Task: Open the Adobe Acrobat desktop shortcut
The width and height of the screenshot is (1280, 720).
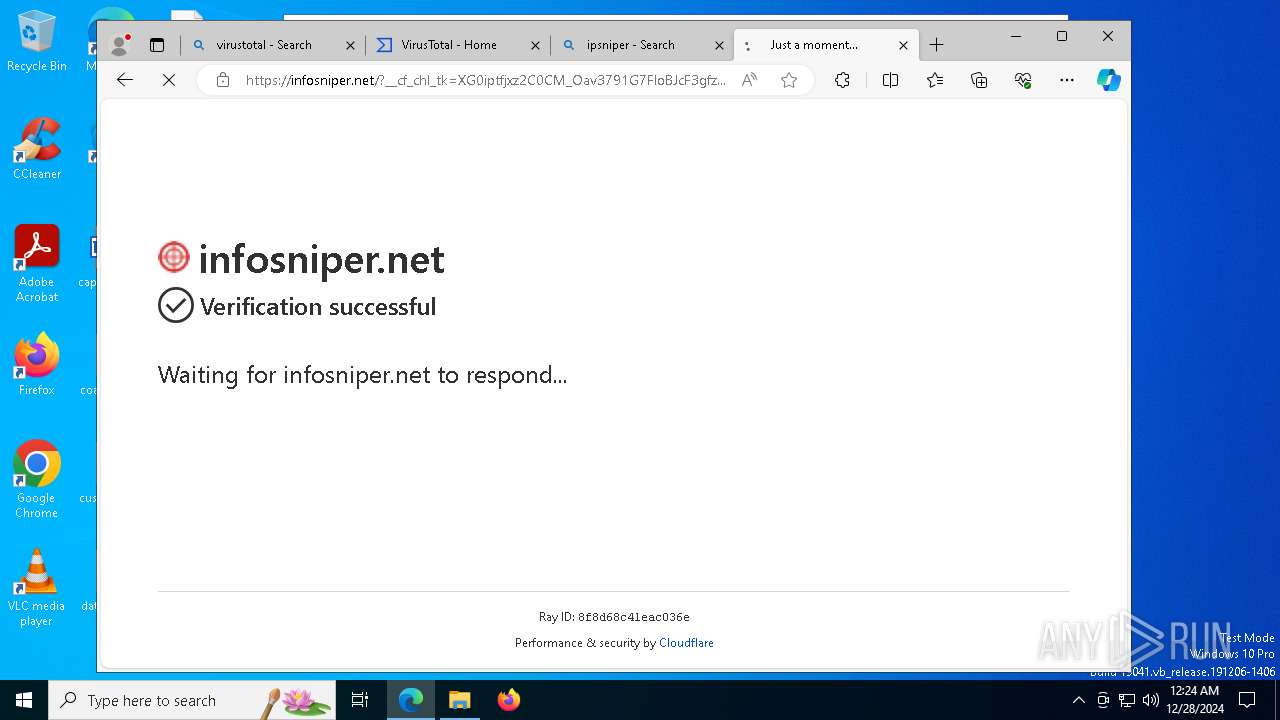Action: click(37, 264)
